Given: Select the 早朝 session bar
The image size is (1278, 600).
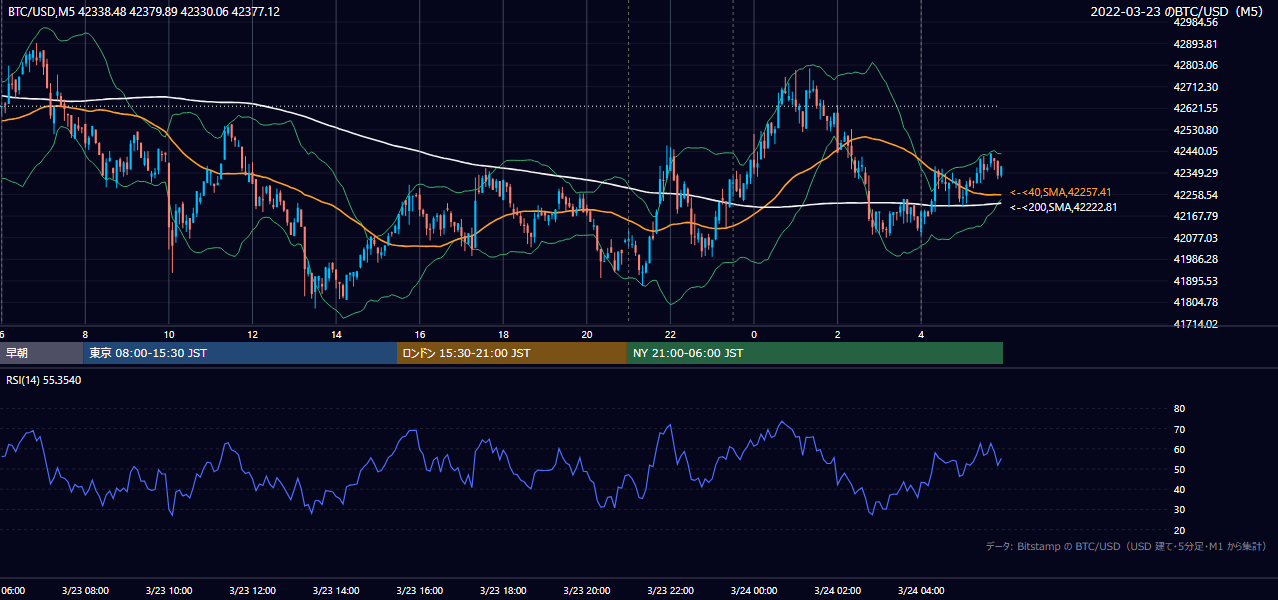Looking at the screenshot, I should click(x=40, y=353).
